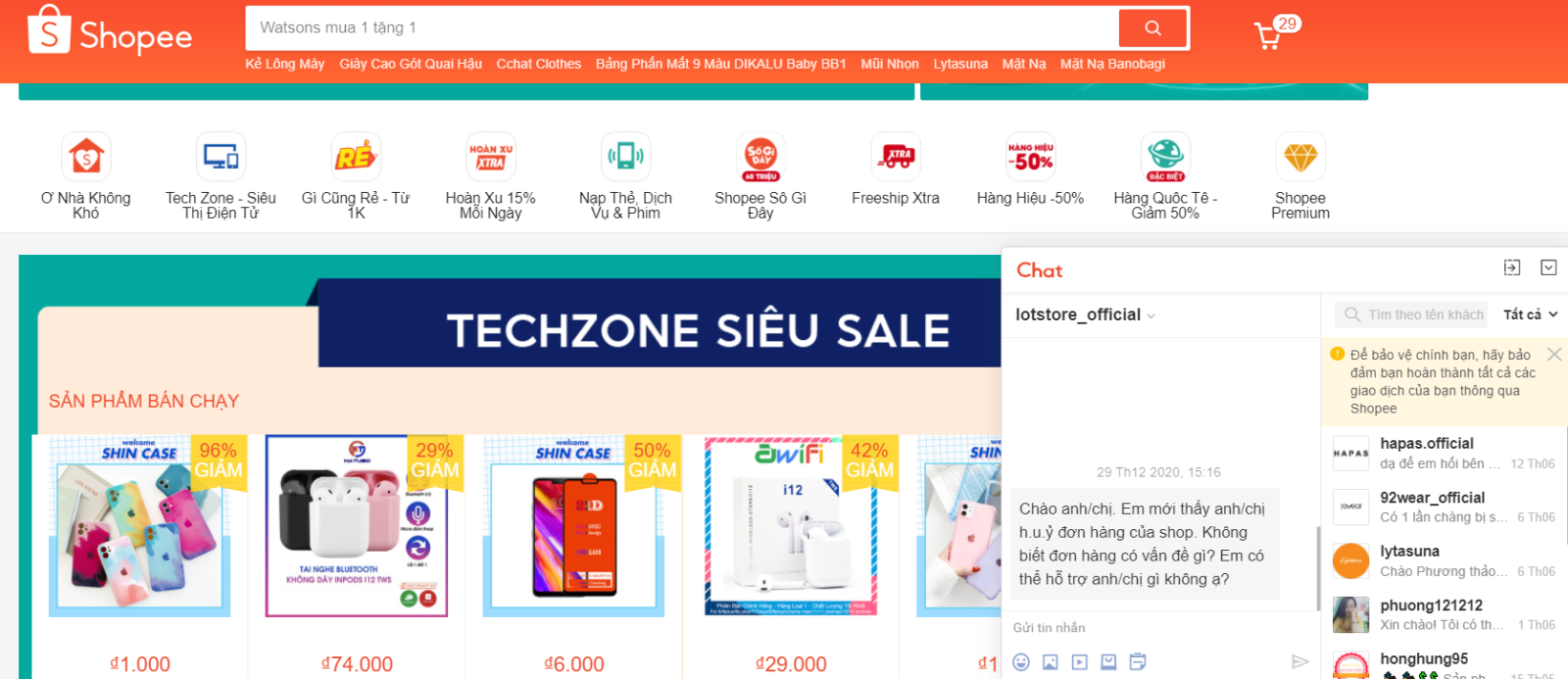Open the shopping cart icon
Viewport: 1568px width, 679px height.
(1268, 36)
